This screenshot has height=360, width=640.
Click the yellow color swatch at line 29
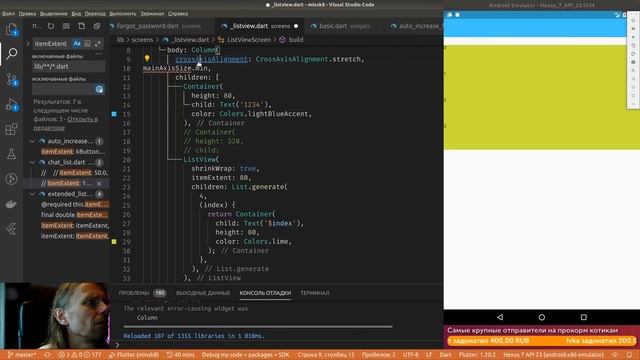click(x=114, y=242)
